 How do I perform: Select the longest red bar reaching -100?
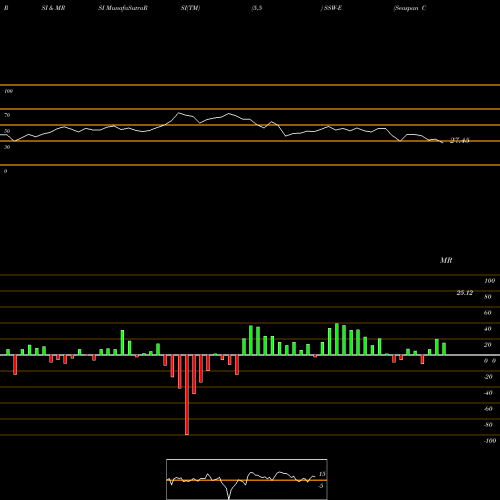coord(187,395)
